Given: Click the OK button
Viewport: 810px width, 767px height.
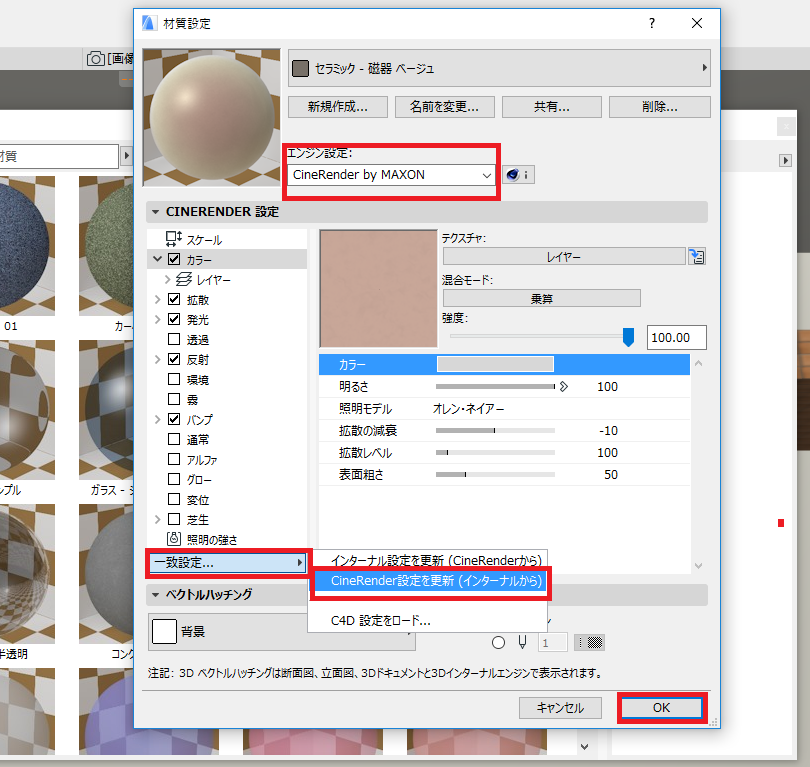Looking at the screenshot, I should (x=661, y=708).
